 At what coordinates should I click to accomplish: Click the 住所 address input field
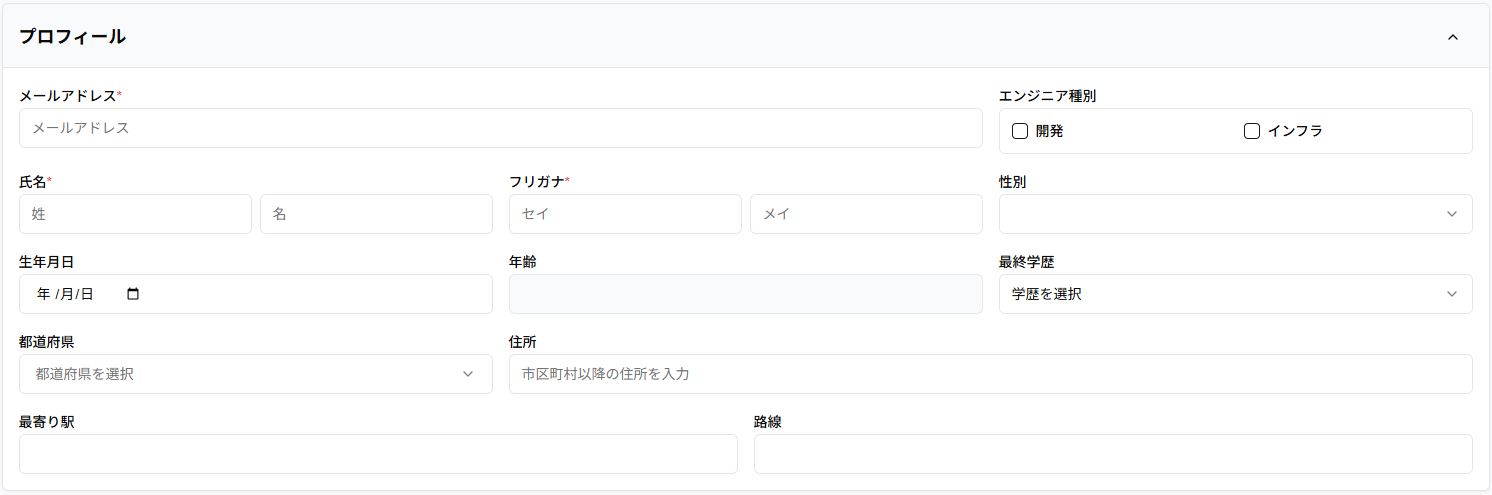pos(990,374)
